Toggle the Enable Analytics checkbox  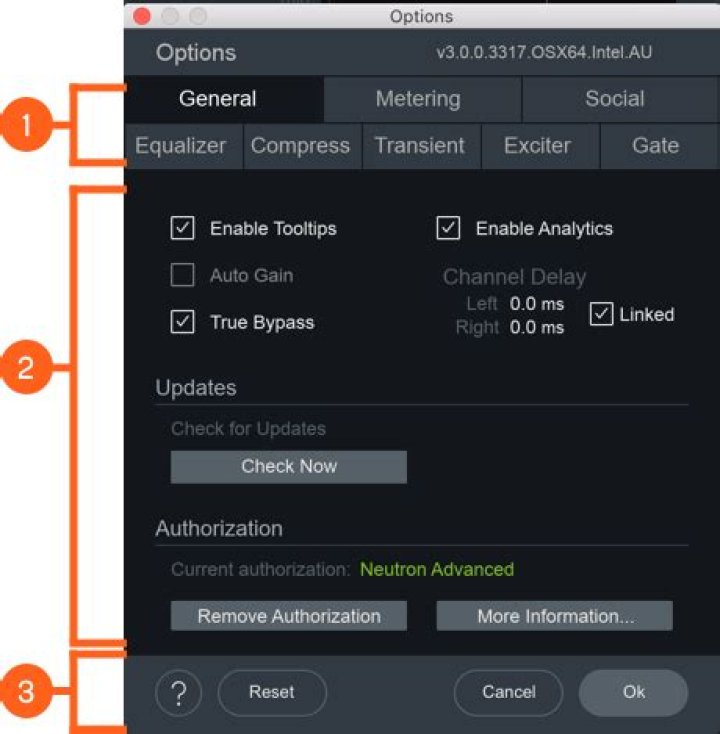(x=448, y=229)
